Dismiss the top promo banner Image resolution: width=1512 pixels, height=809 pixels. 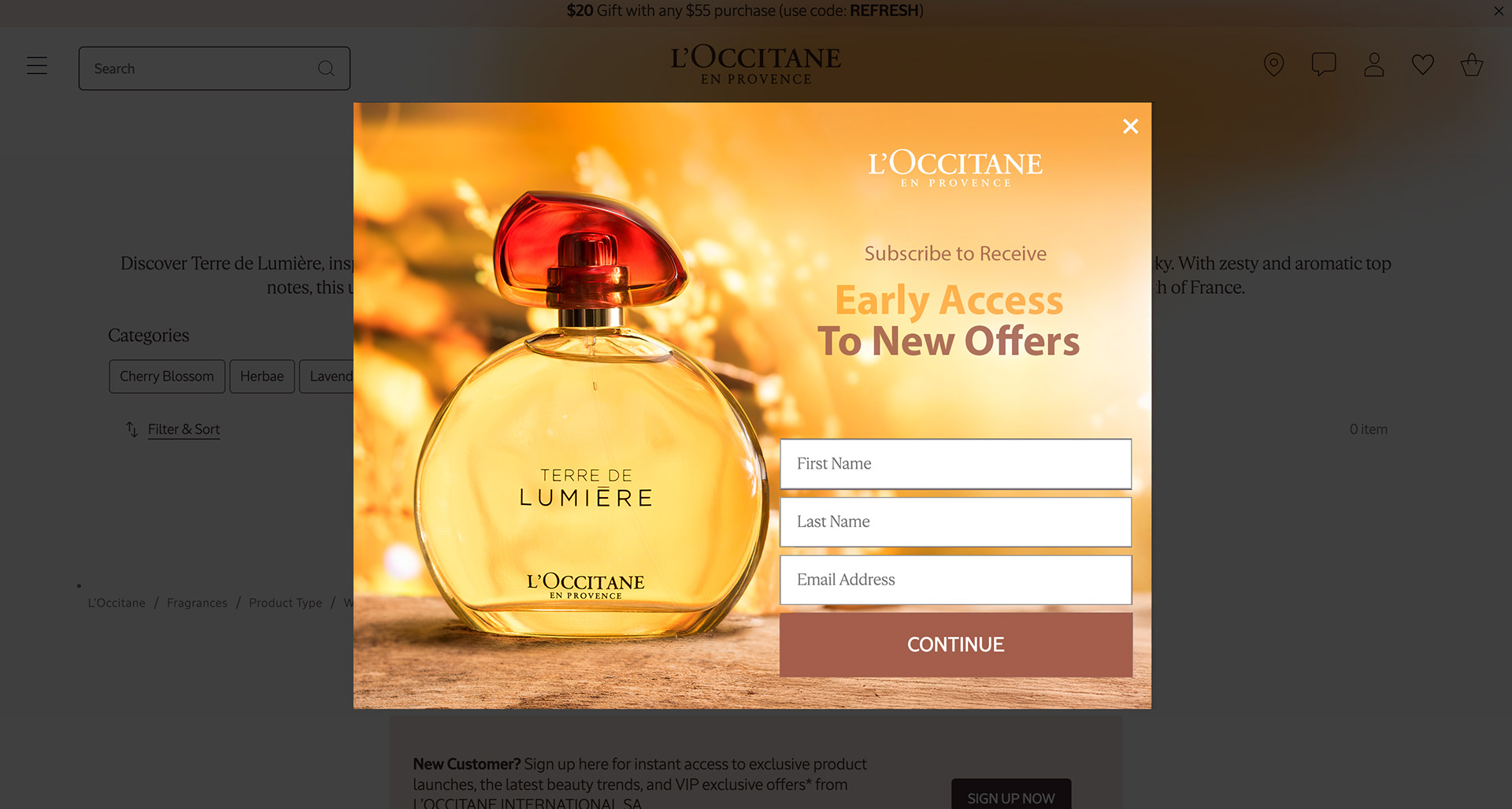coord(1499,11)
